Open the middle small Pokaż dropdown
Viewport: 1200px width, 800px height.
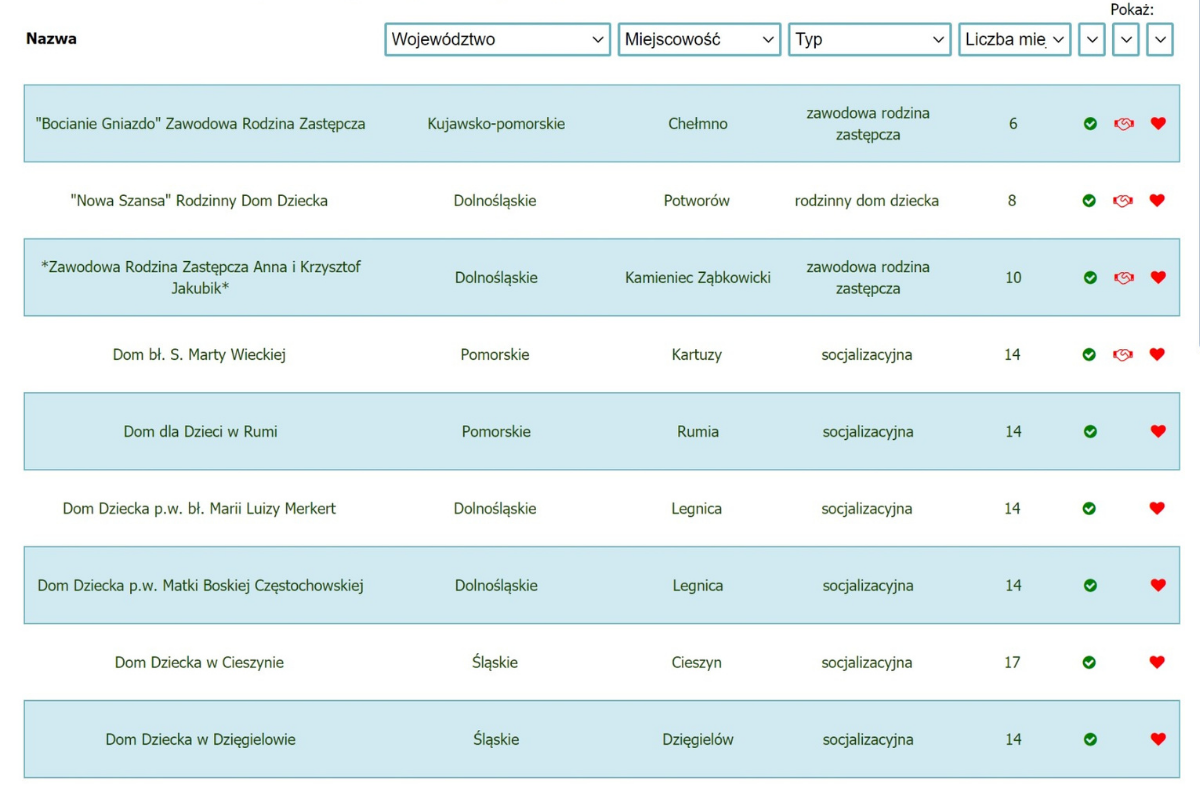pyautogui.click(x=1126, y=39)
